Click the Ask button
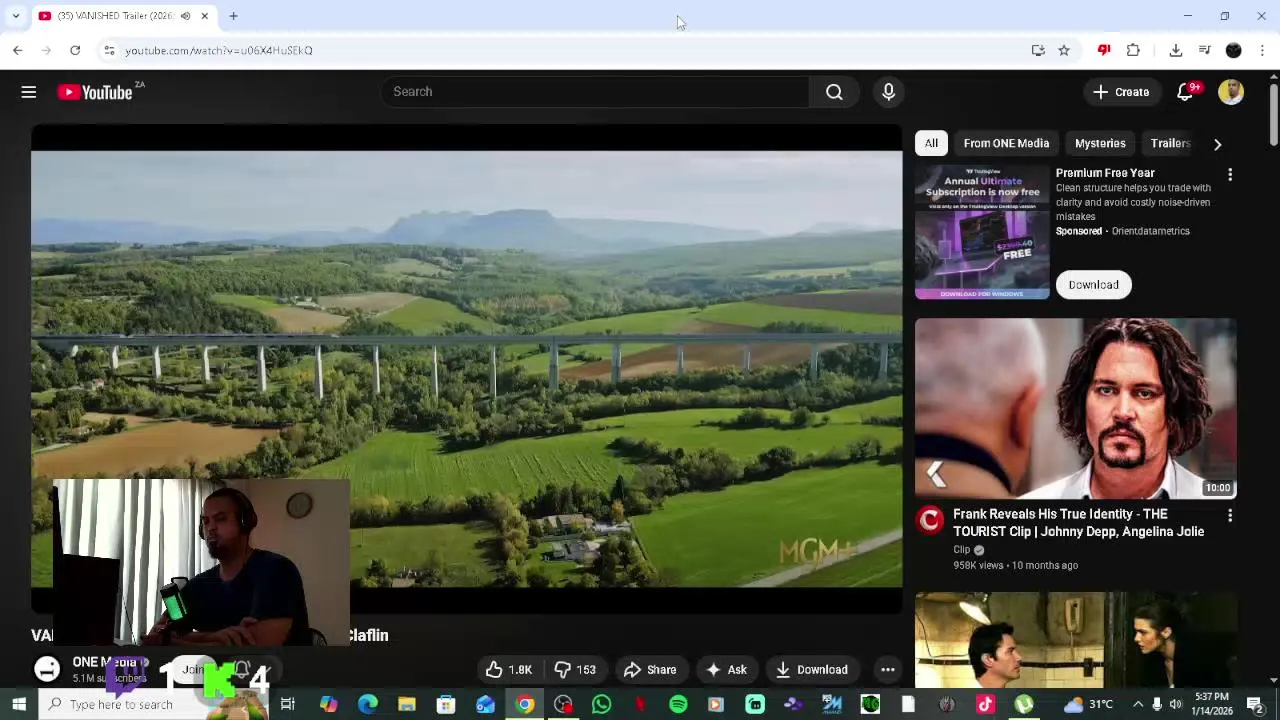Screen dimensions: 1280x720 (727, 670)
